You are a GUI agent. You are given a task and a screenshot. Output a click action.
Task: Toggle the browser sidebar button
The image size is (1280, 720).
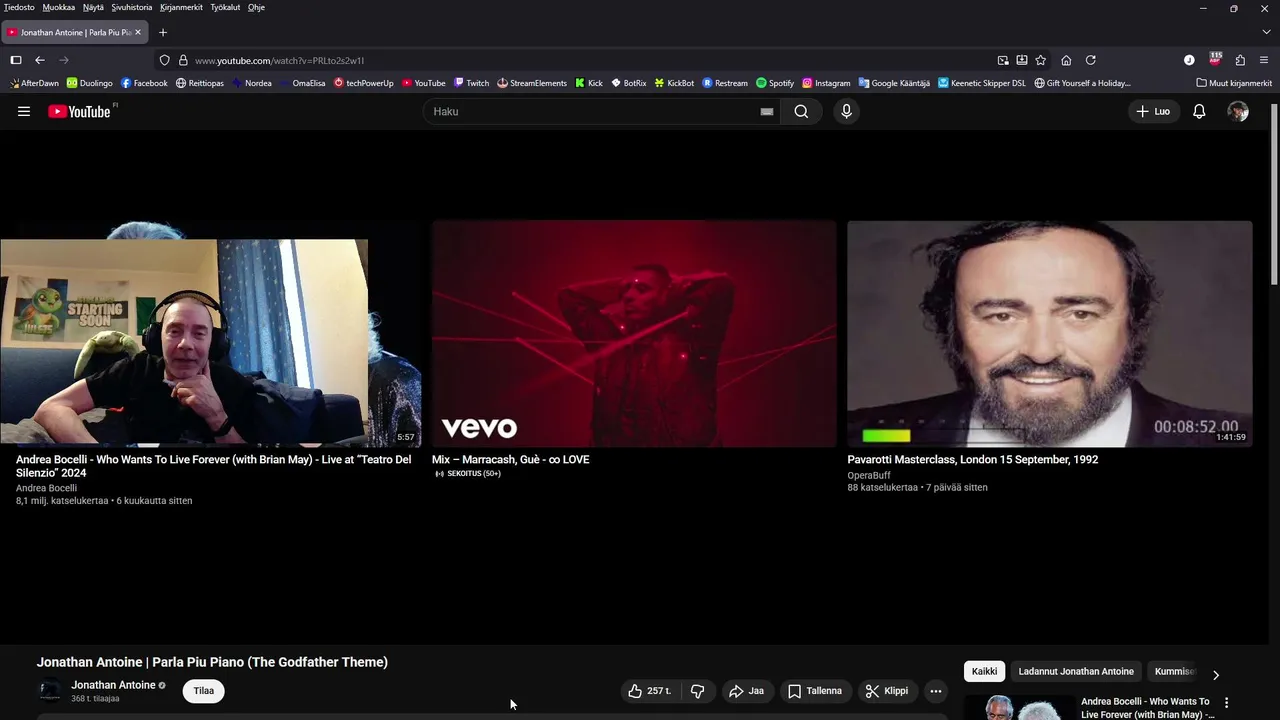point(16,60)
